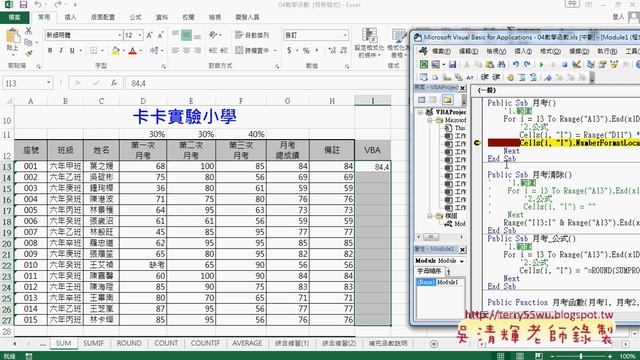Click Undo in Excel's quick access toolbar
Screen dimensions: 640x360
click(x=38, y=5)
